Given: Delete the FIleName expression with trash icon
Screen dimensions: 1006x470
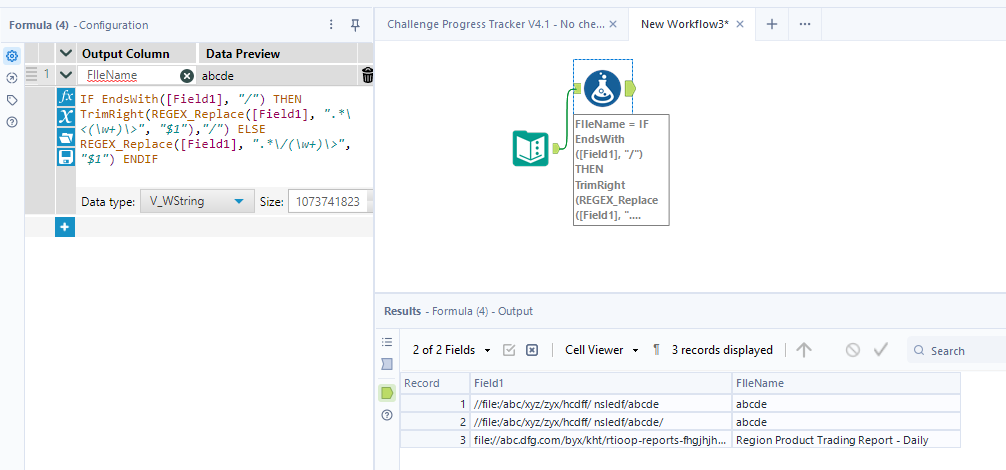Looking at the screenshot, I should point(367,75).
